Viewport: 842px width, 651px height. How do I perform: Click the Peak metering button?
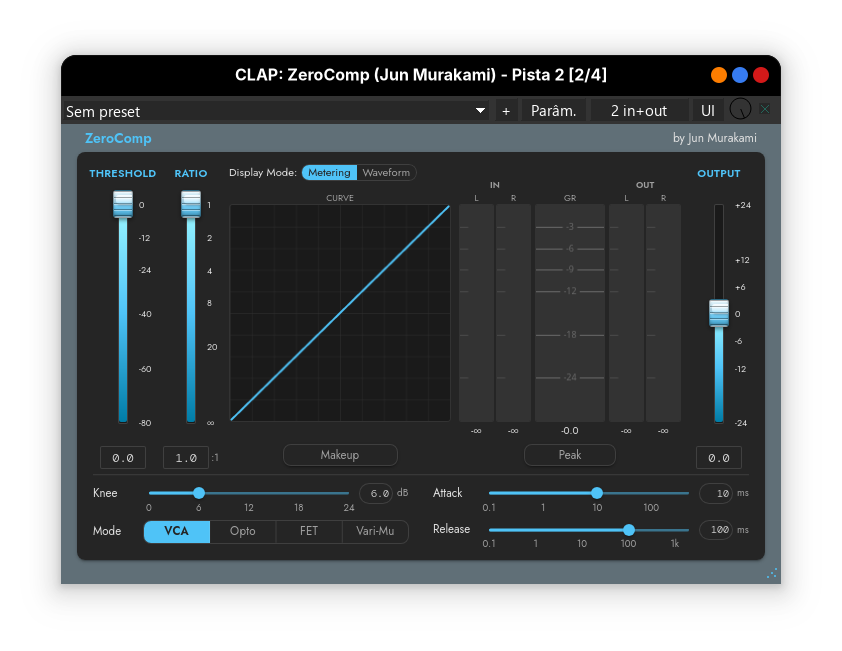(x=570, y=455)
